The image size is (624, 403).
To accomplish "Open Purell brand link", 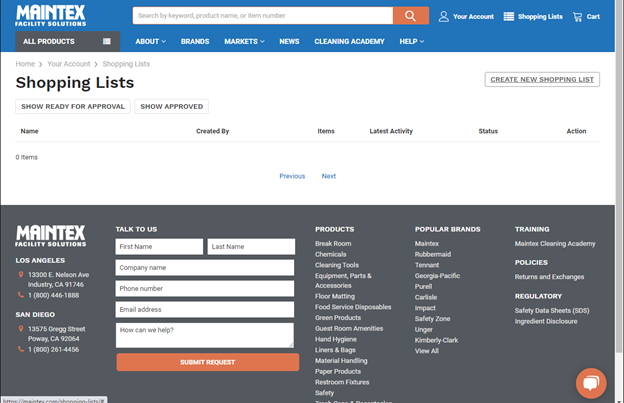I will [423, 286].
